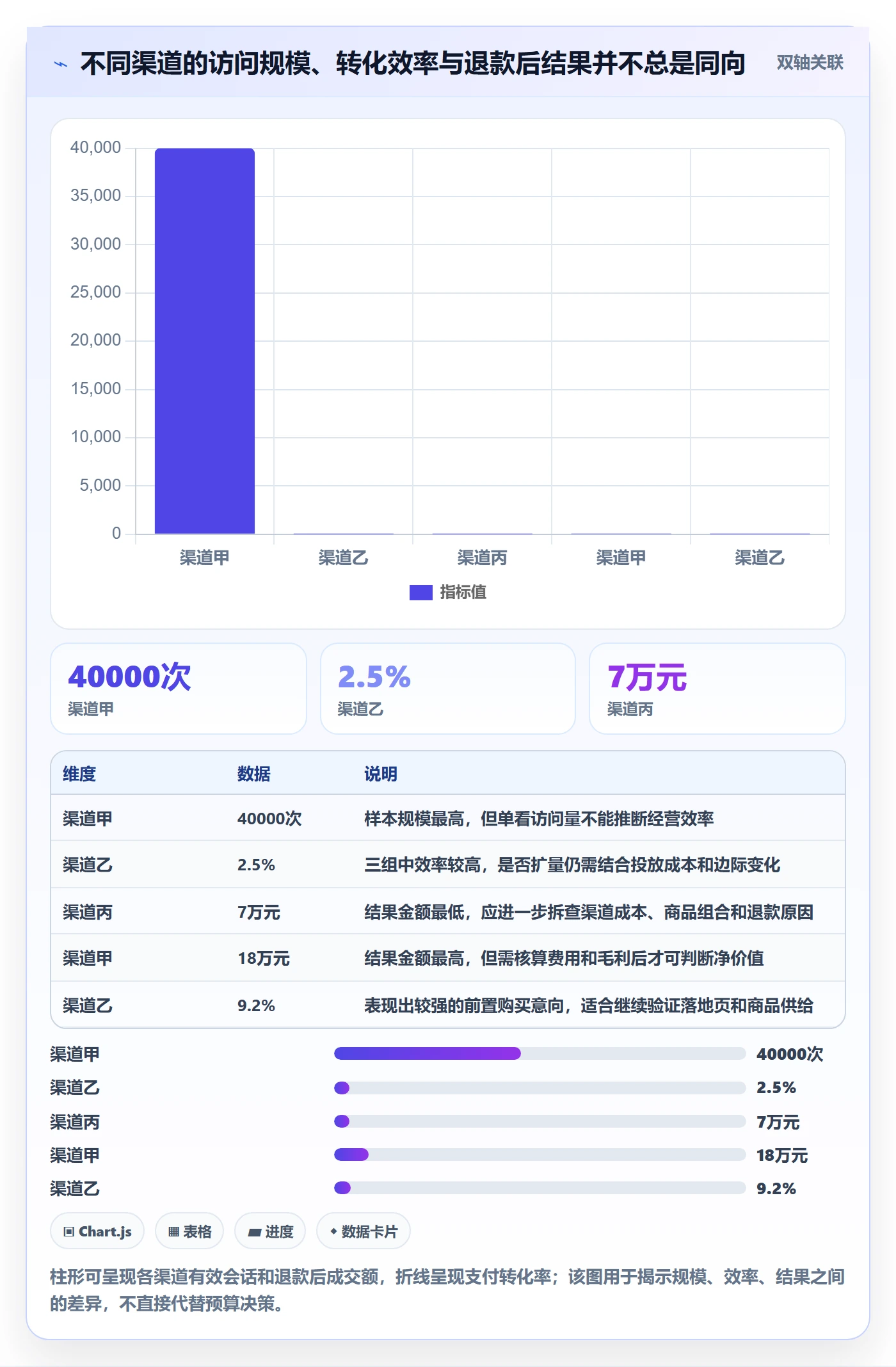Screen dimensions: 896x1367
Task: Select the 数据卡片 chip
Action: [364, 1231]
